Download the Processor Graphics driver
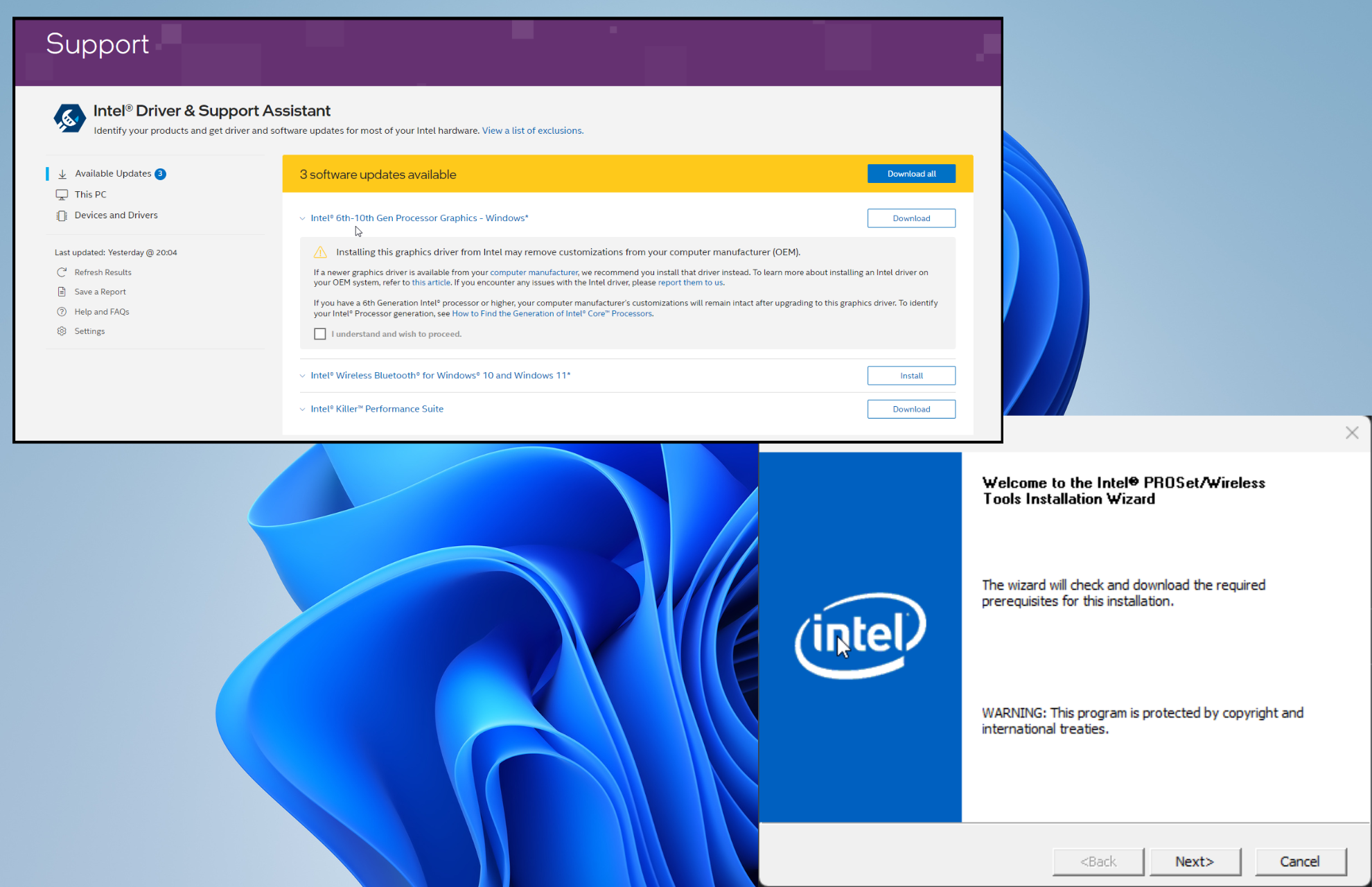1372x887 pixels. point(911,218)
